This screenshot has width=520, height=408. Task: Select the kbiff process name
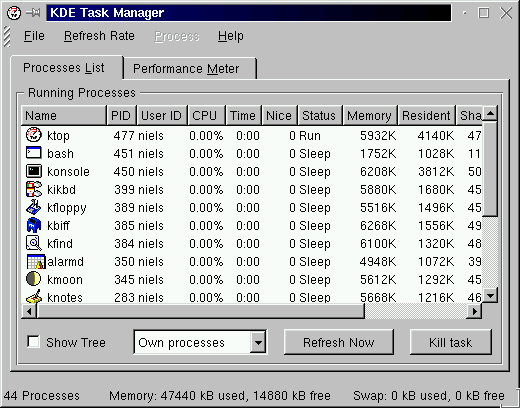(58, 226)
